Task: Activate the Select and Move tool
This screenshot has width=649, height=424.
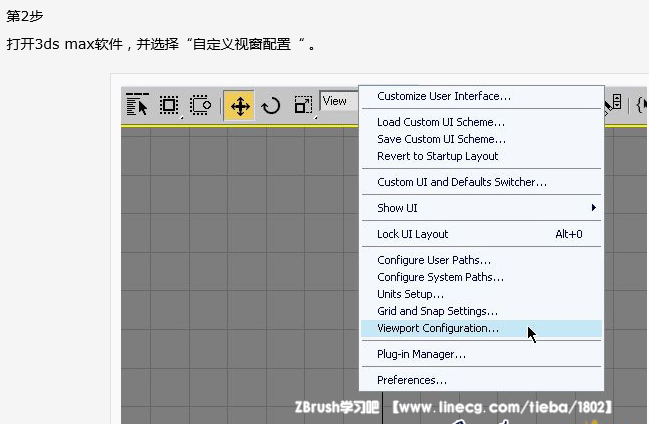Action: [239, 106]
